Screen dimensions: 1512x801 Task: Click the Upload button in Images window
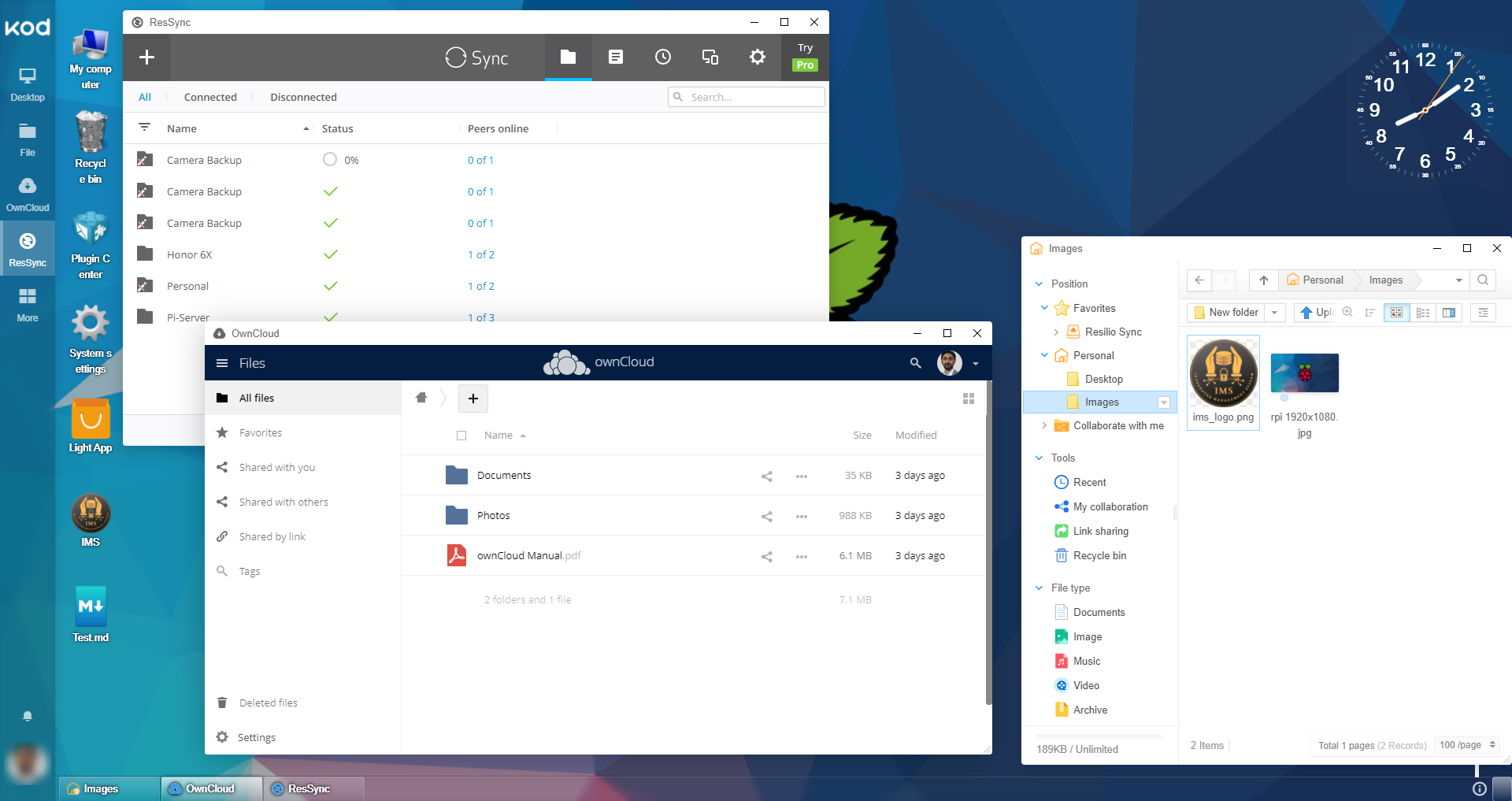click(x=1316, y=313)
